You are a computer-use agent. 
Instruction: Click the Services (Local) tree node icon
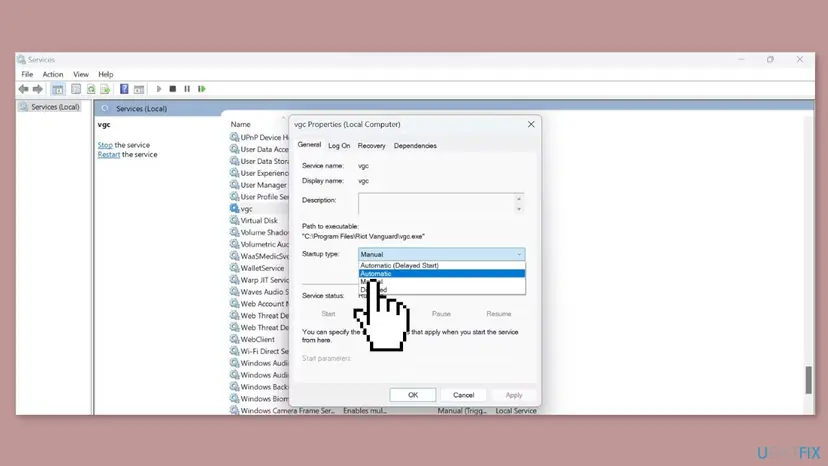[x=23, y=107]
